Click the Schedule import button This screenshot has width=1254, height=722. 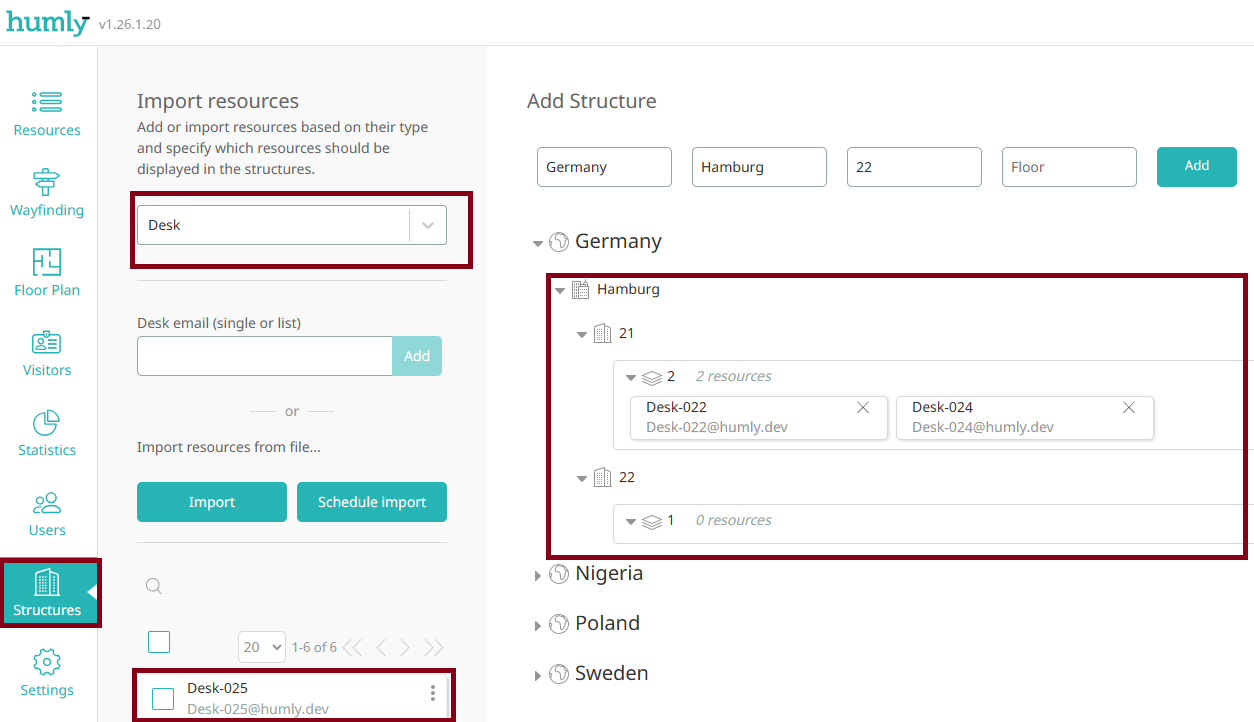pos(371,501)
